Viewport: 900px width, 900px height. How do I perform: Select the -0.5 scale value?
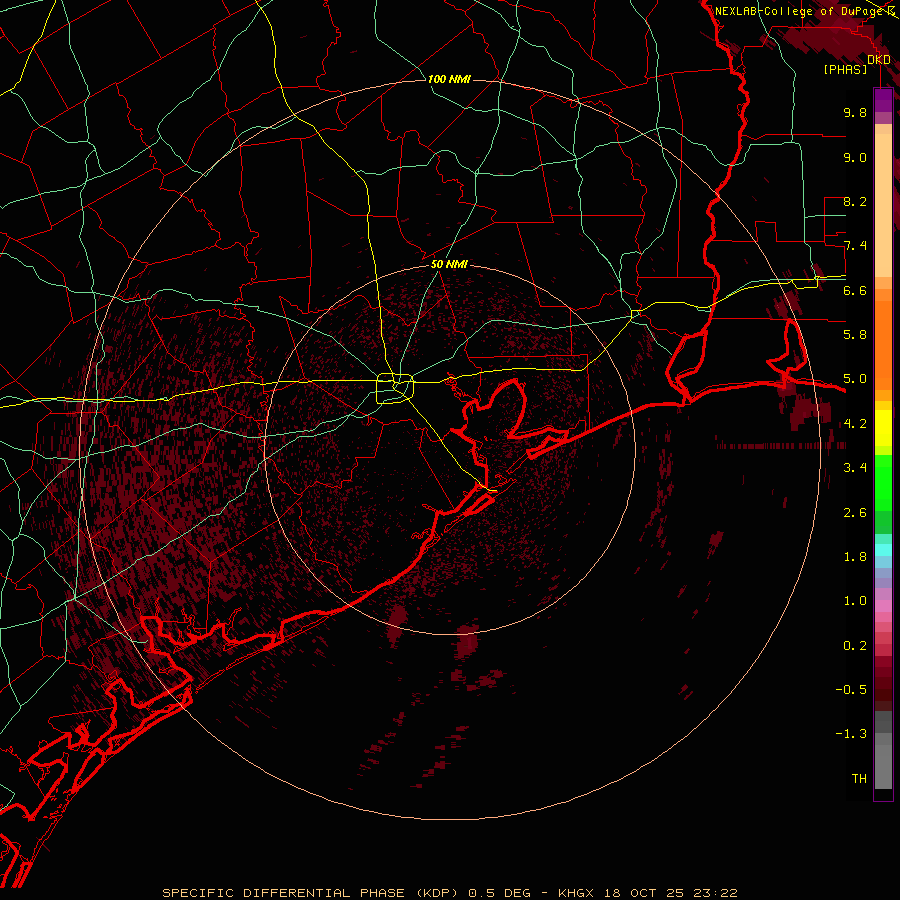[851, 690]
